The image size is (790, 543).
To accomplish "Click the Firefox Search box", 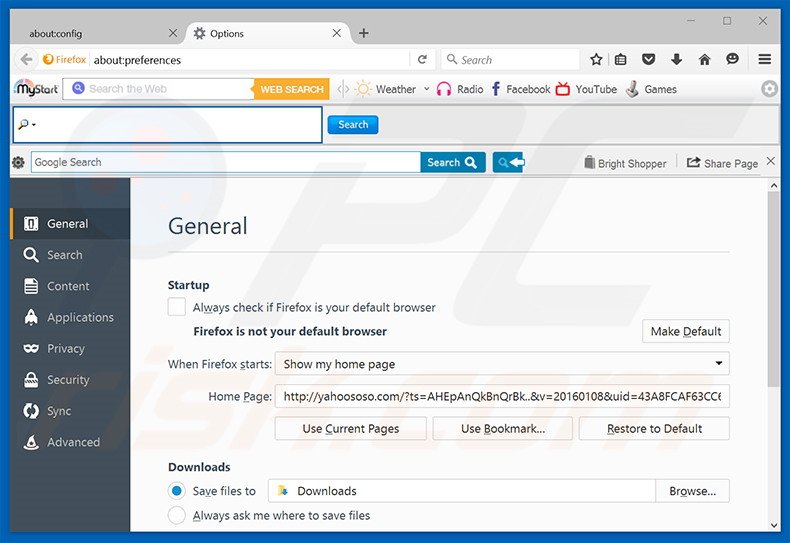I will point(510,60).
